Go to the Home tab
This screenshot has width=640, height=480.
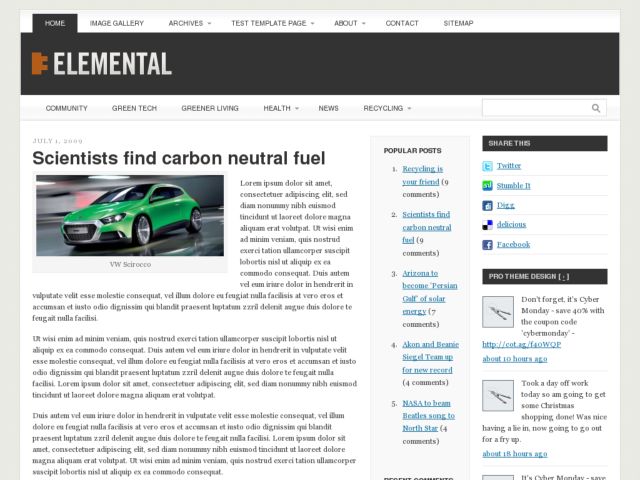click(55, 23)
